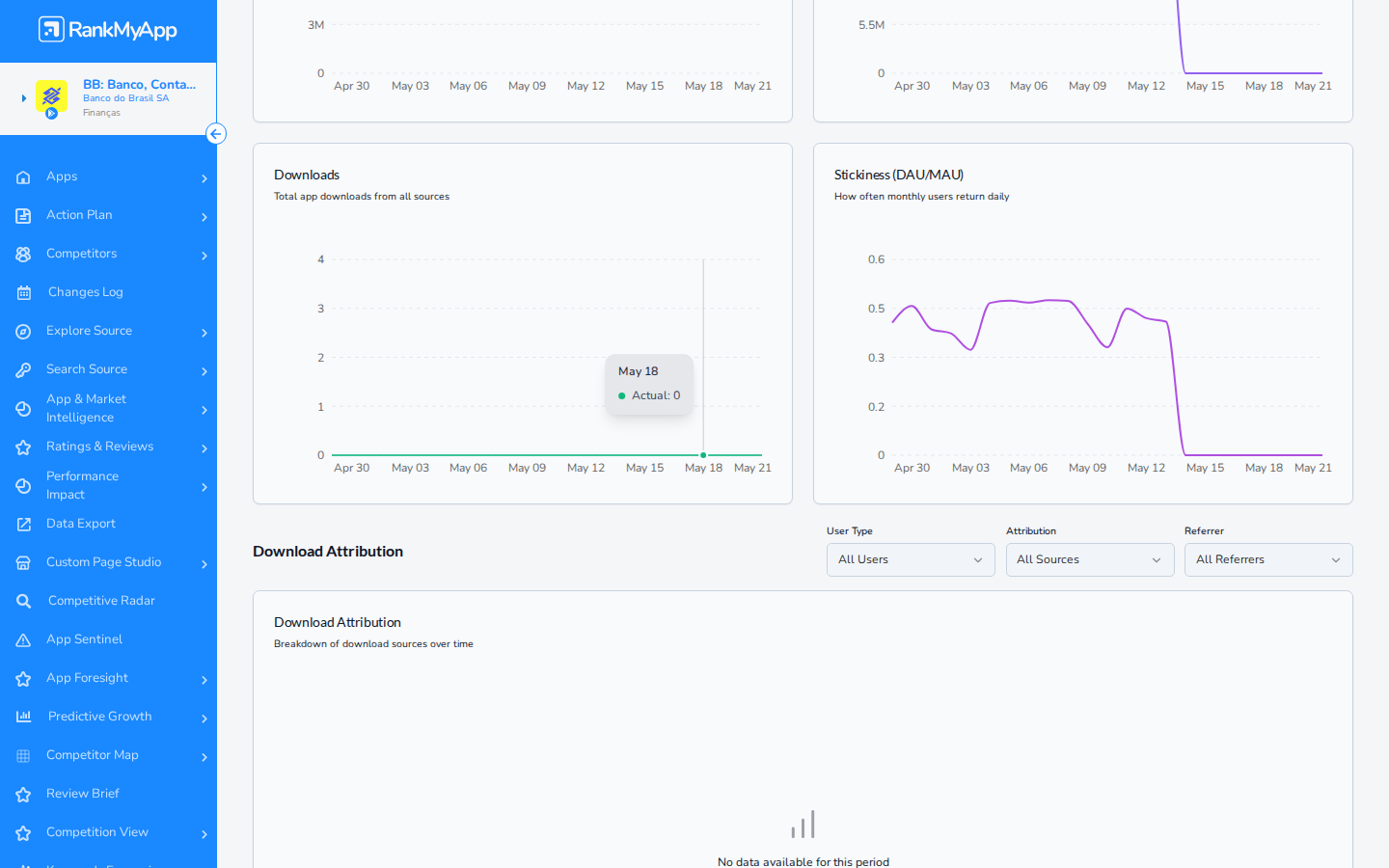Click the Ratings & Reviews star icon

[x=23, y=448]
